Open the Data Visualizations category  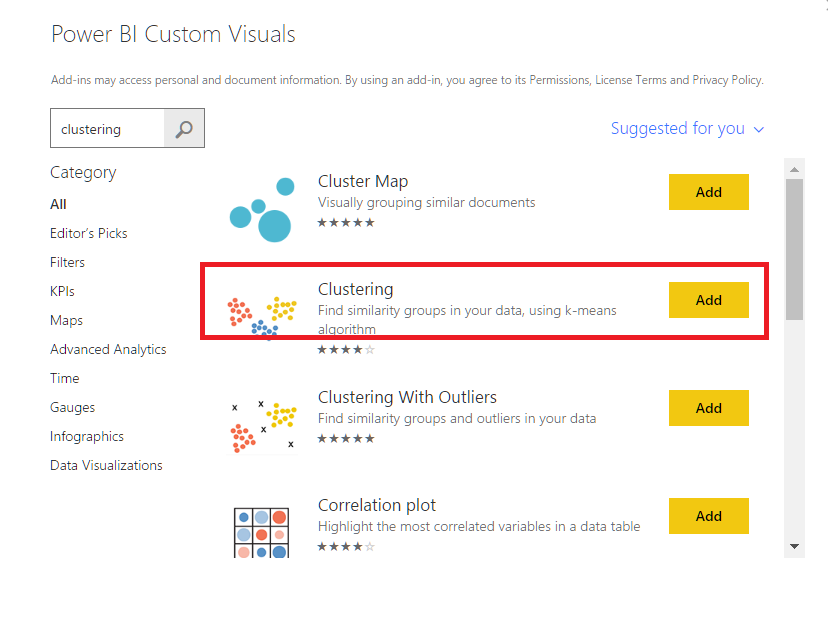point(106,465)
